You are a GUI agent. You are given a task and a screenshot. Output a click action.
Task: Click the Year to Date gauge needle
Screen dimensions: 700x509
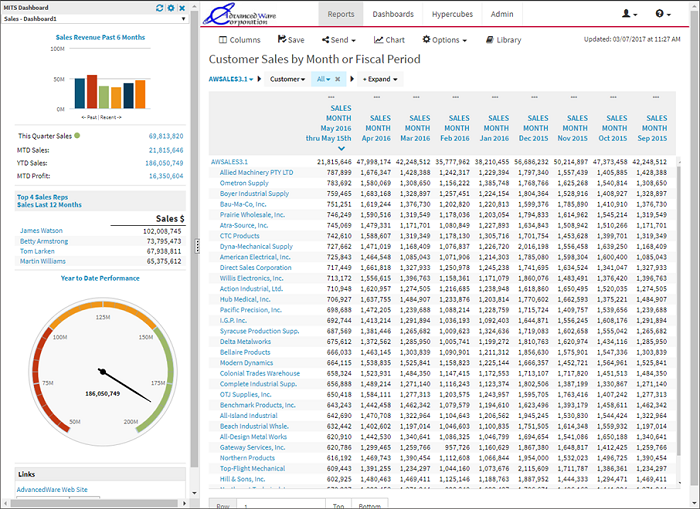pos(126,386)
